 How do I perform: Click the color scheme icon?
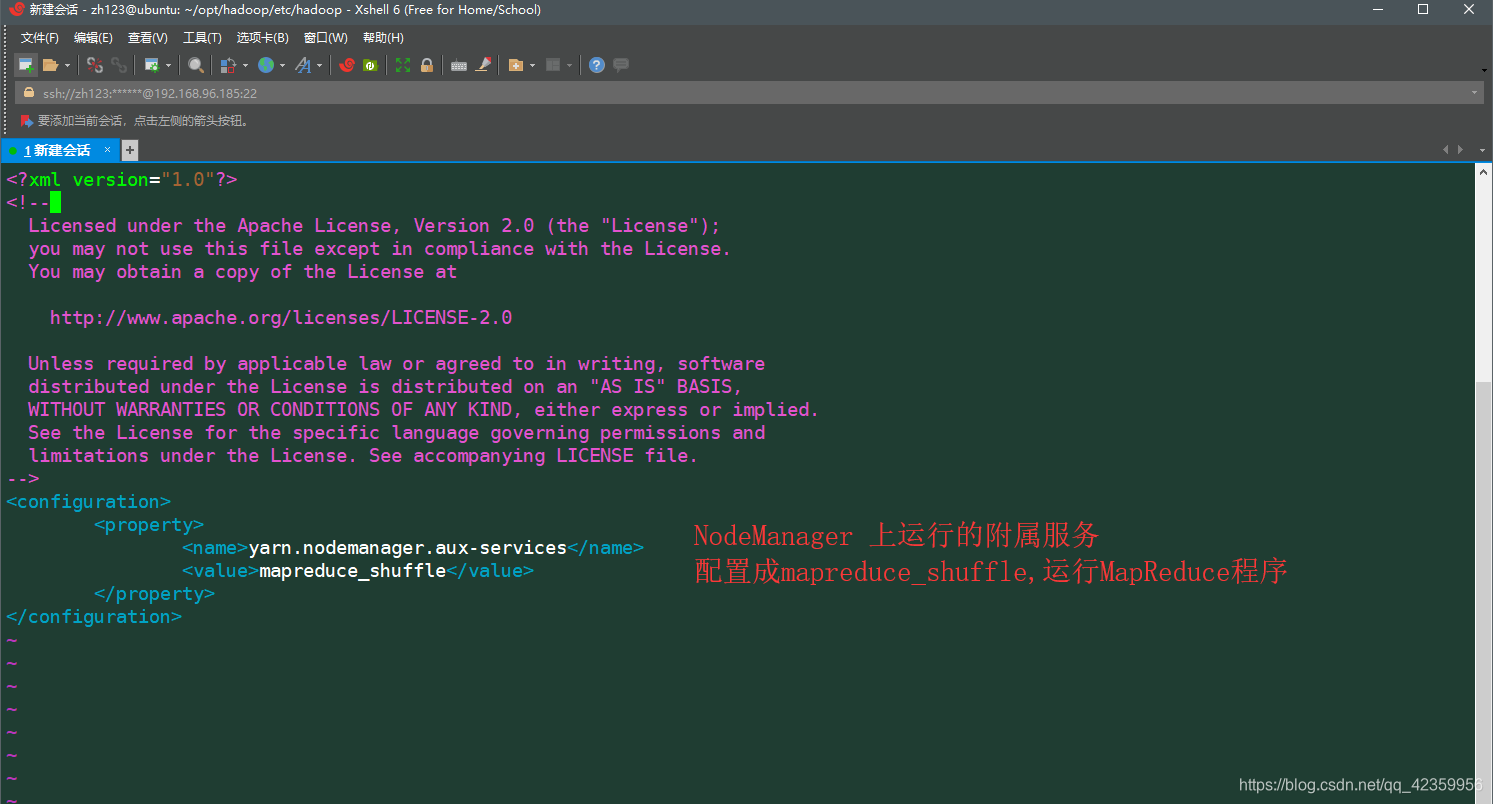tap(228, 65)
